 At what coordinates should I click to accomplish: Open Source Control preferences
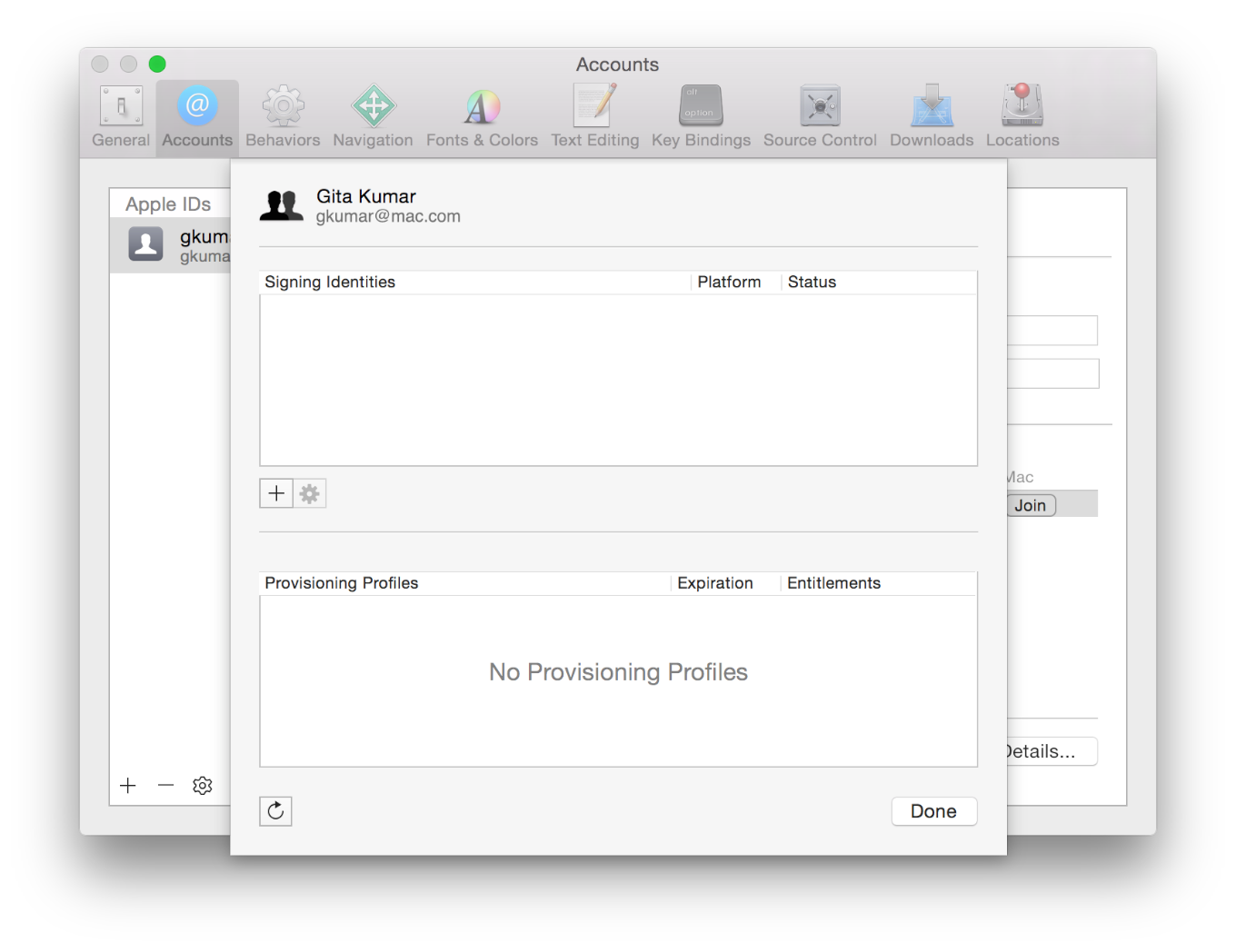[x=820, y=118]
